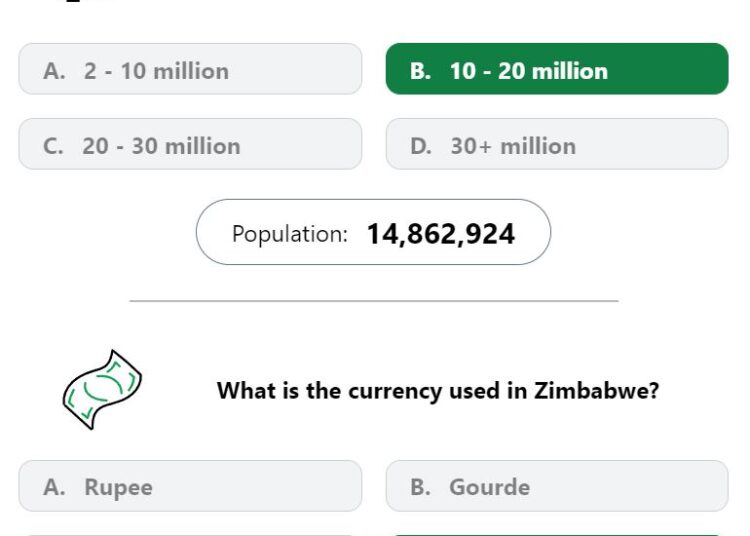This screenshot has width=750, height=536.
Task: Click the letter 'A.' beside Rupee
Action: tap(54, 487)
